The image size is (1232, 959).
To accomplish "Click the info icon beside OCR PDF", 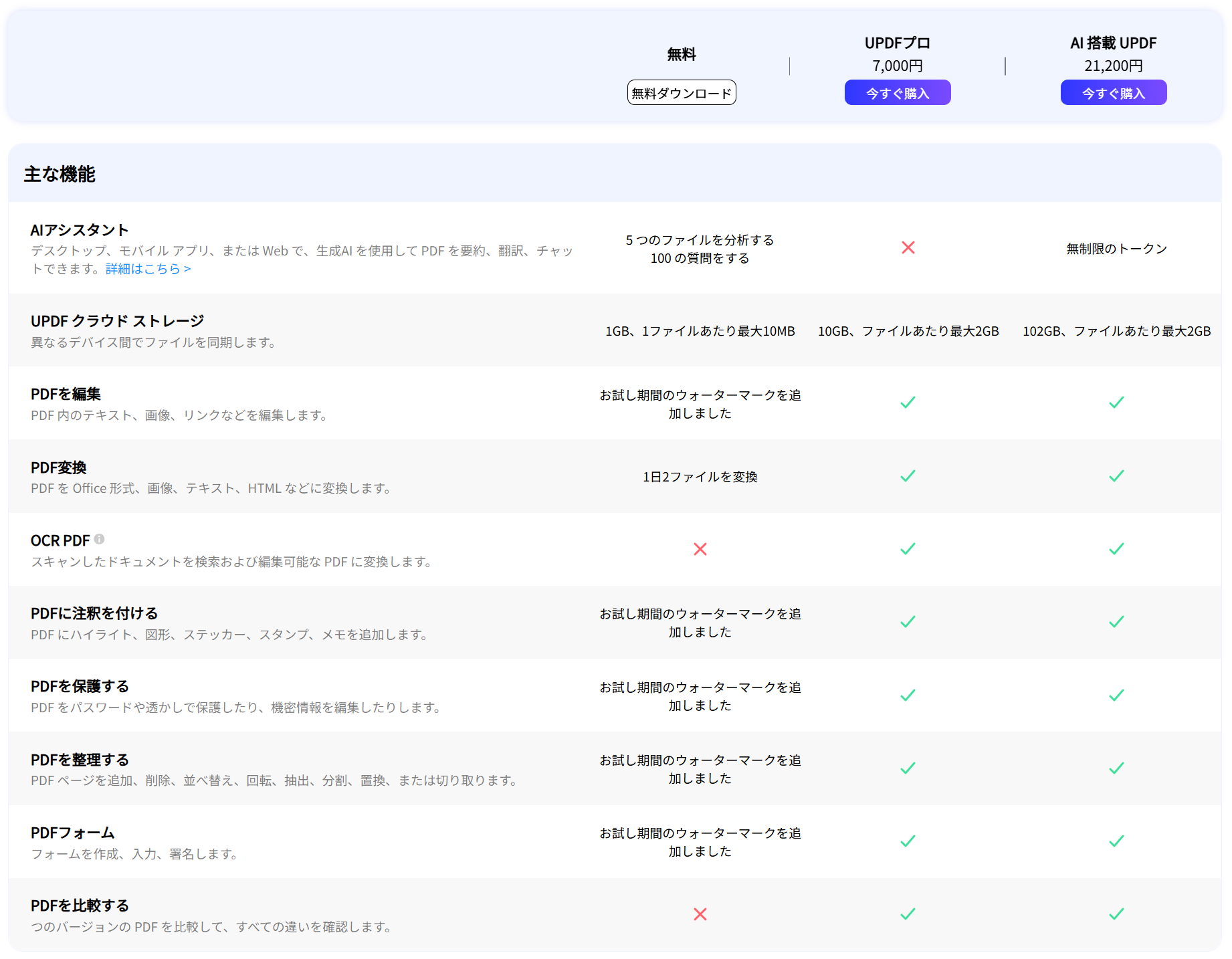I will [99, 539].
